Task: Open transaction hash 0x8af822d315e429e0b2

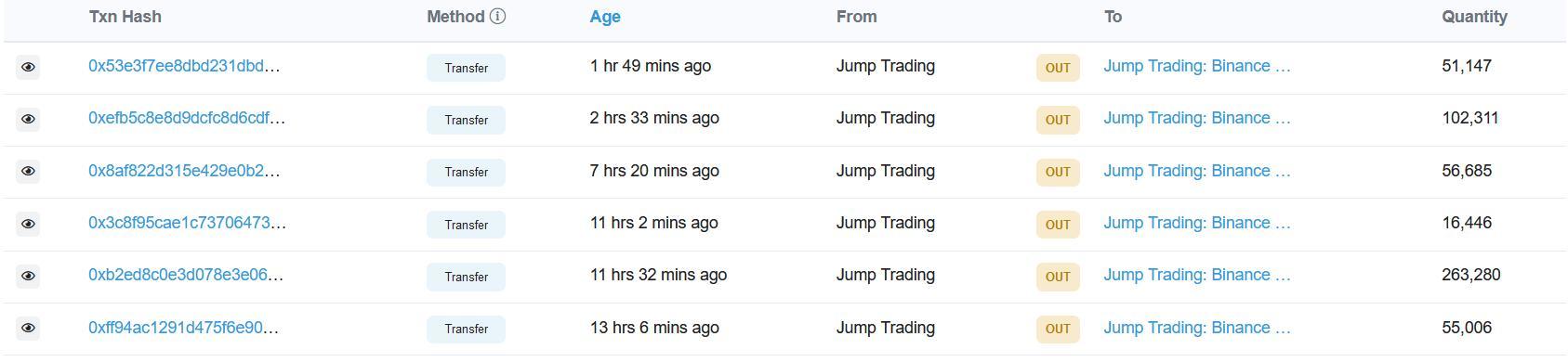Action: 184,171
